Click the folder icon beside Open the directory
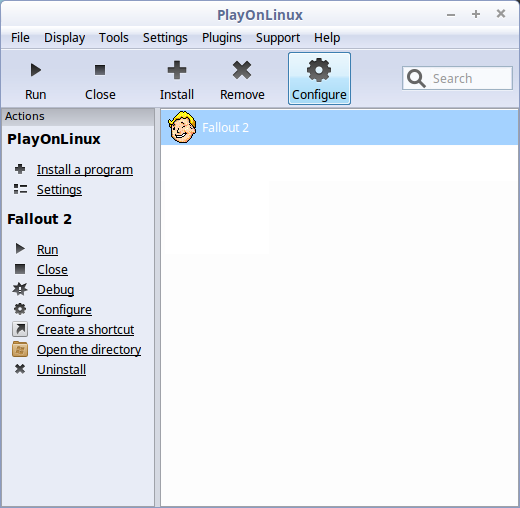This screenshot has height=508, width=520. click(x=20, y=349)
